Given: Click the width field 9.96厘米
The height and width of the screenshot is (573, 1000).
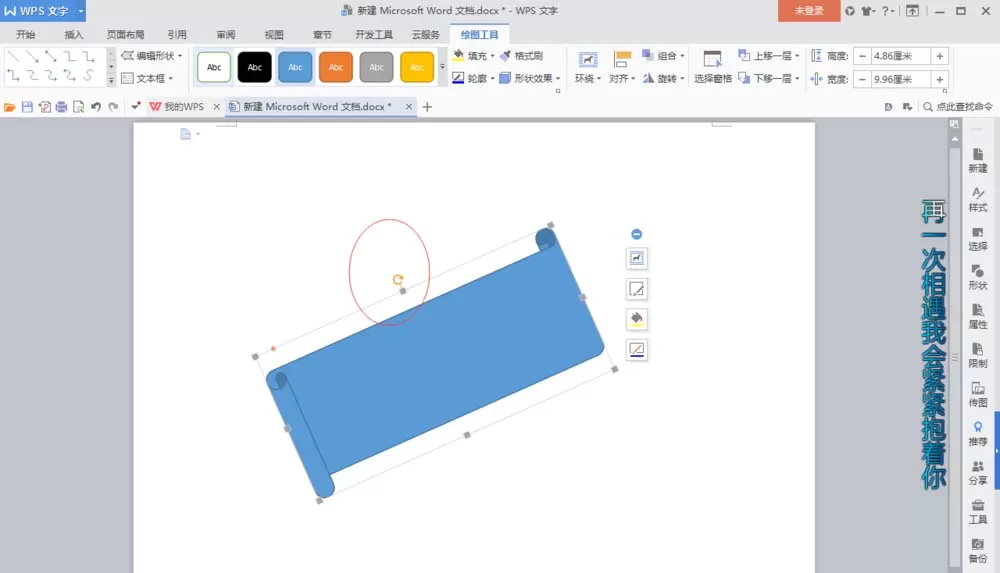Looking at the screenshot, I should tap(901, 79).
